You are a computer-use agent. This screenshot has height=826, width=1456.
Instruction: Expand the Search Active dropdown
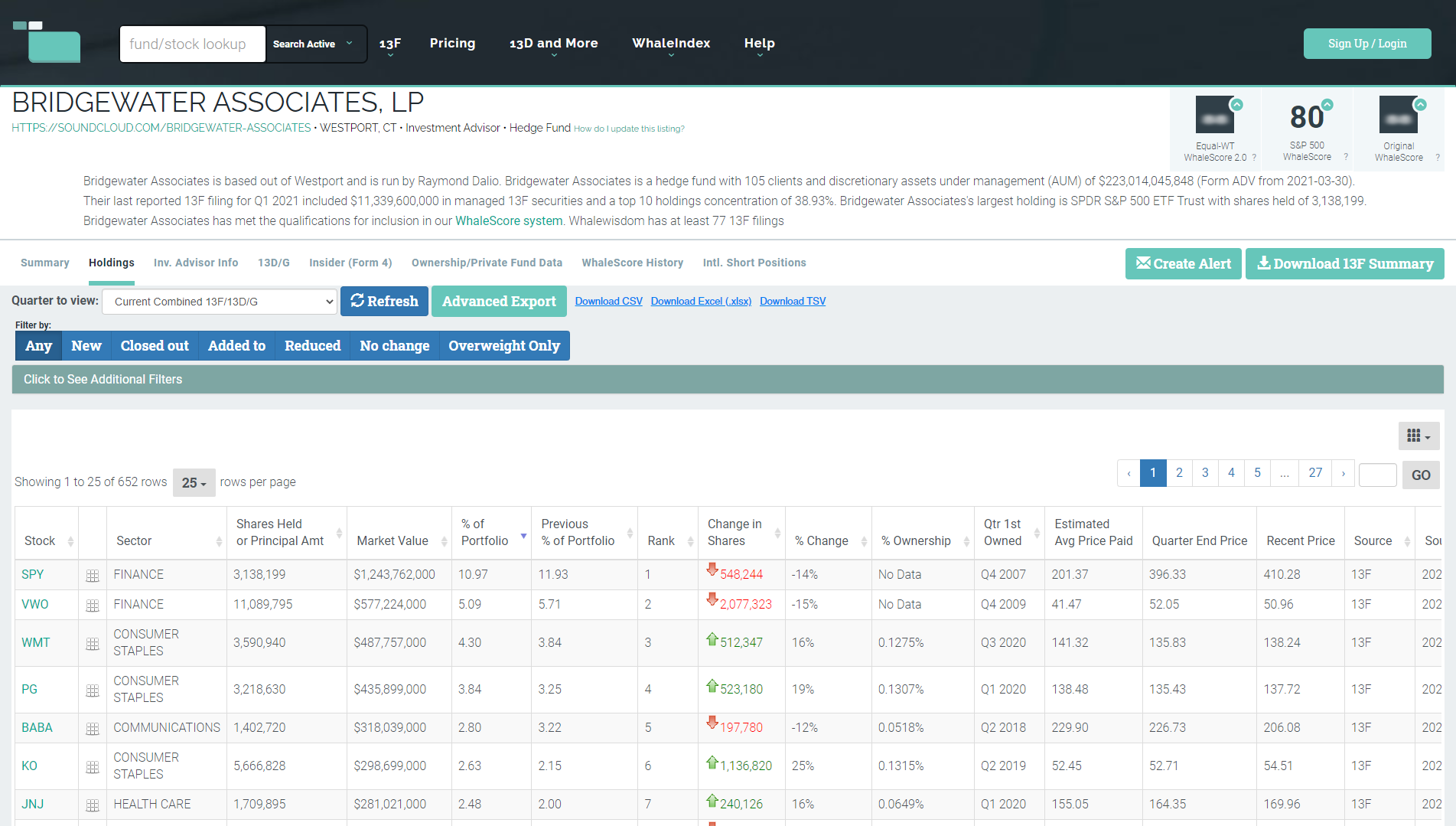pos(314,44)
